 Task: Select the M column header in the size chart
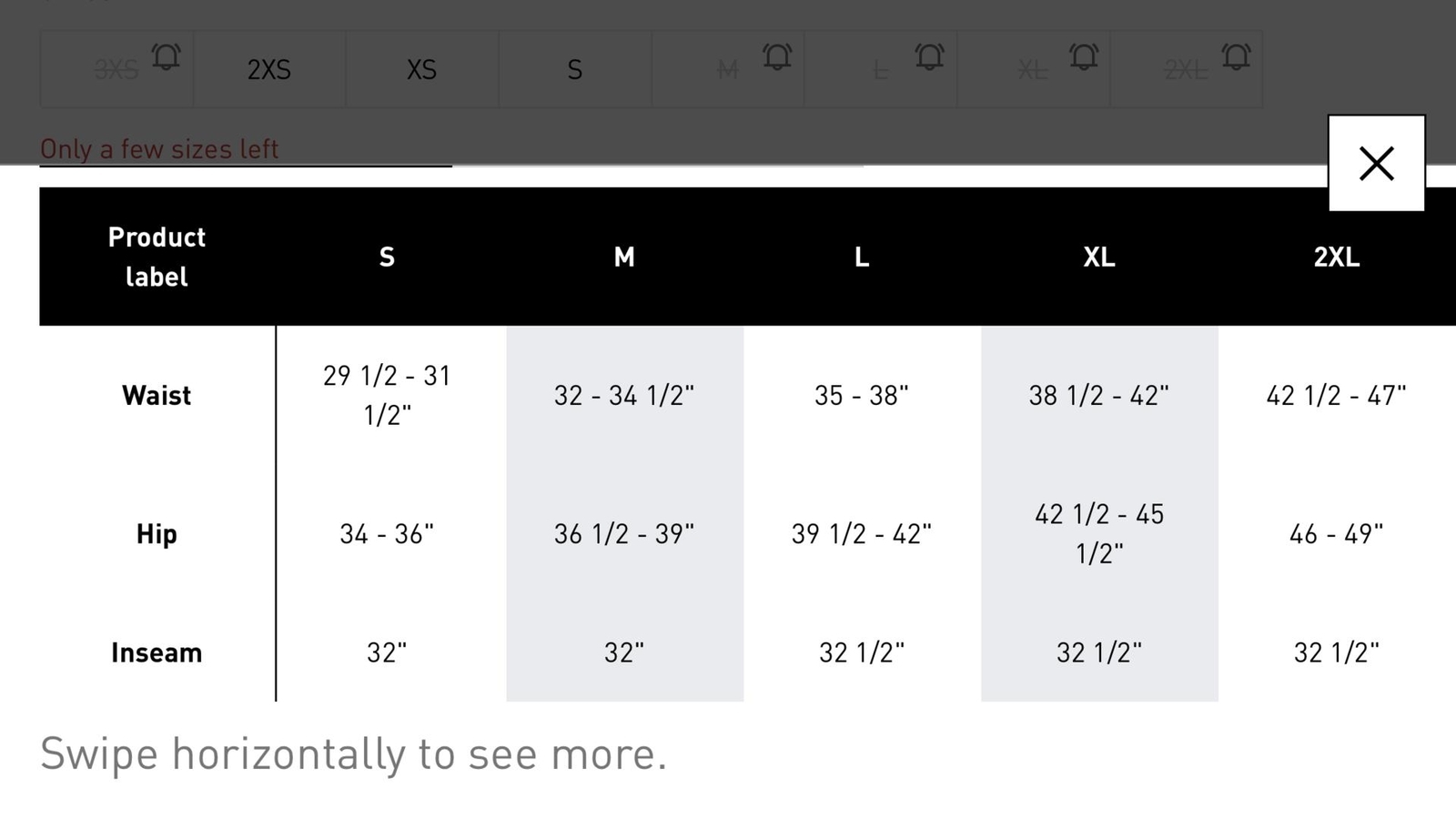pos(624,257)
